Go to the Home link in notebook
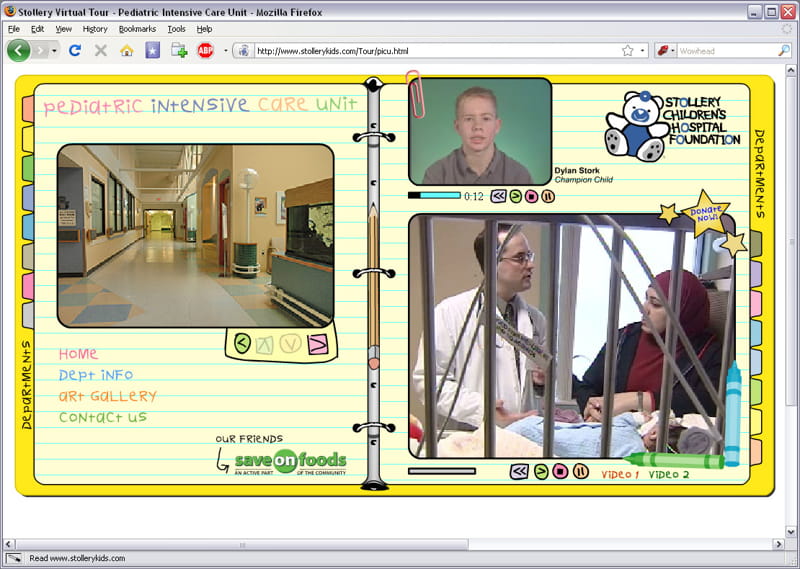 [x=78, y=354]
